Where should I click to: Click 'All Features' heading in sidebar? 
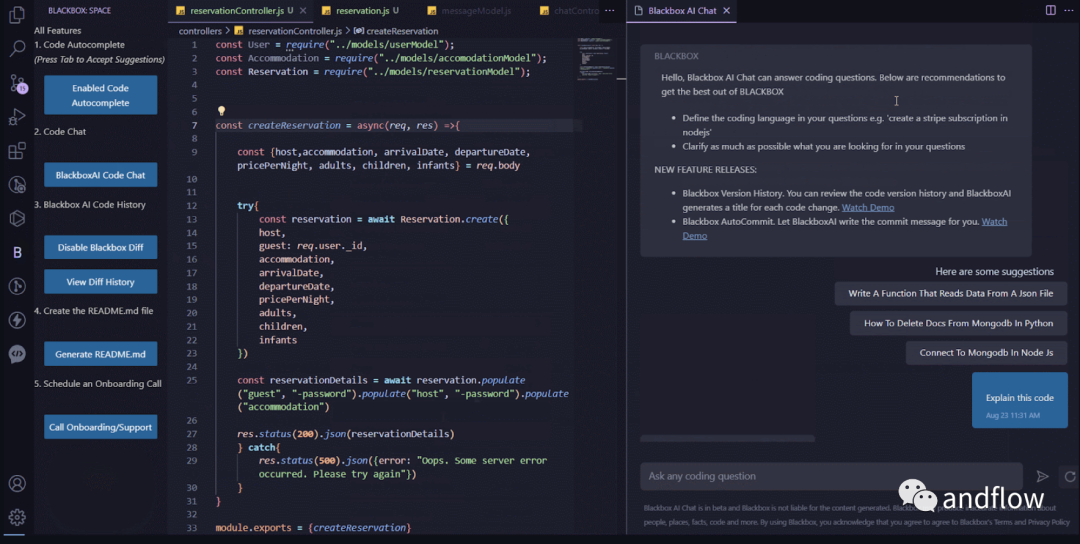coord(58,30)
